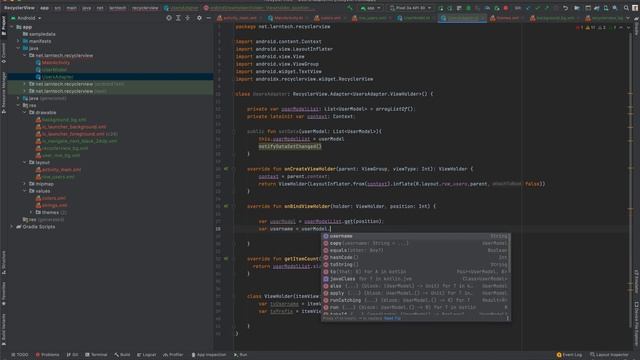Open Resource Manager side panel

tap(4, 93)
